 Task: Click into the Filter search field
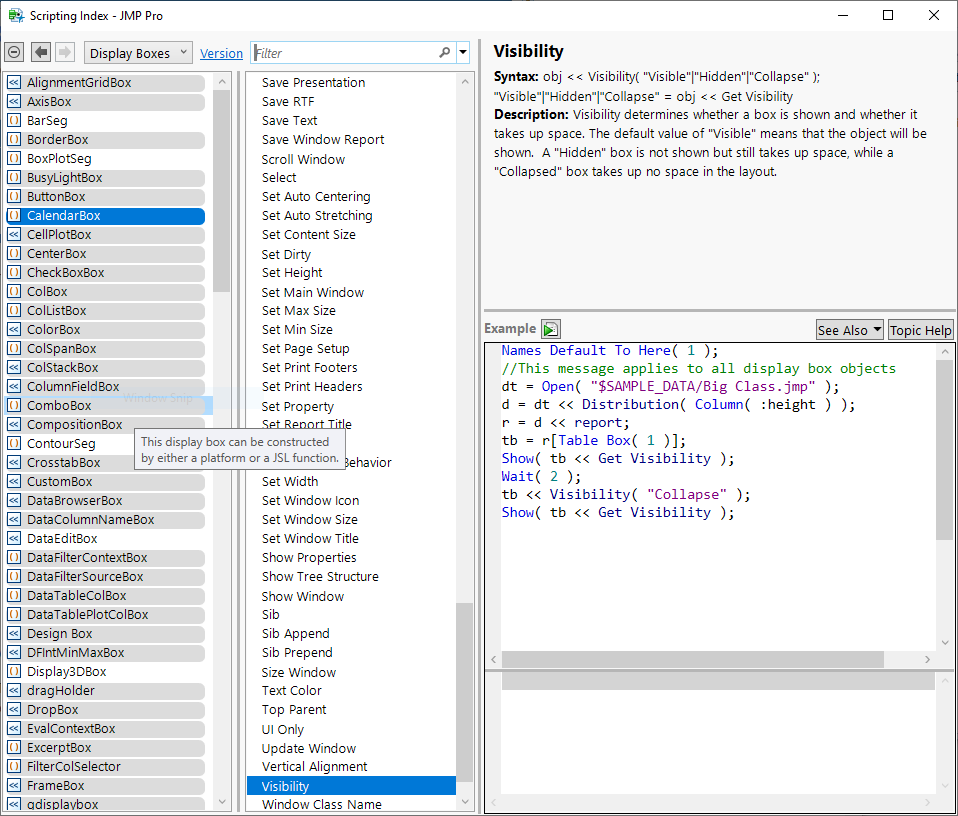(x=345, y=53)
